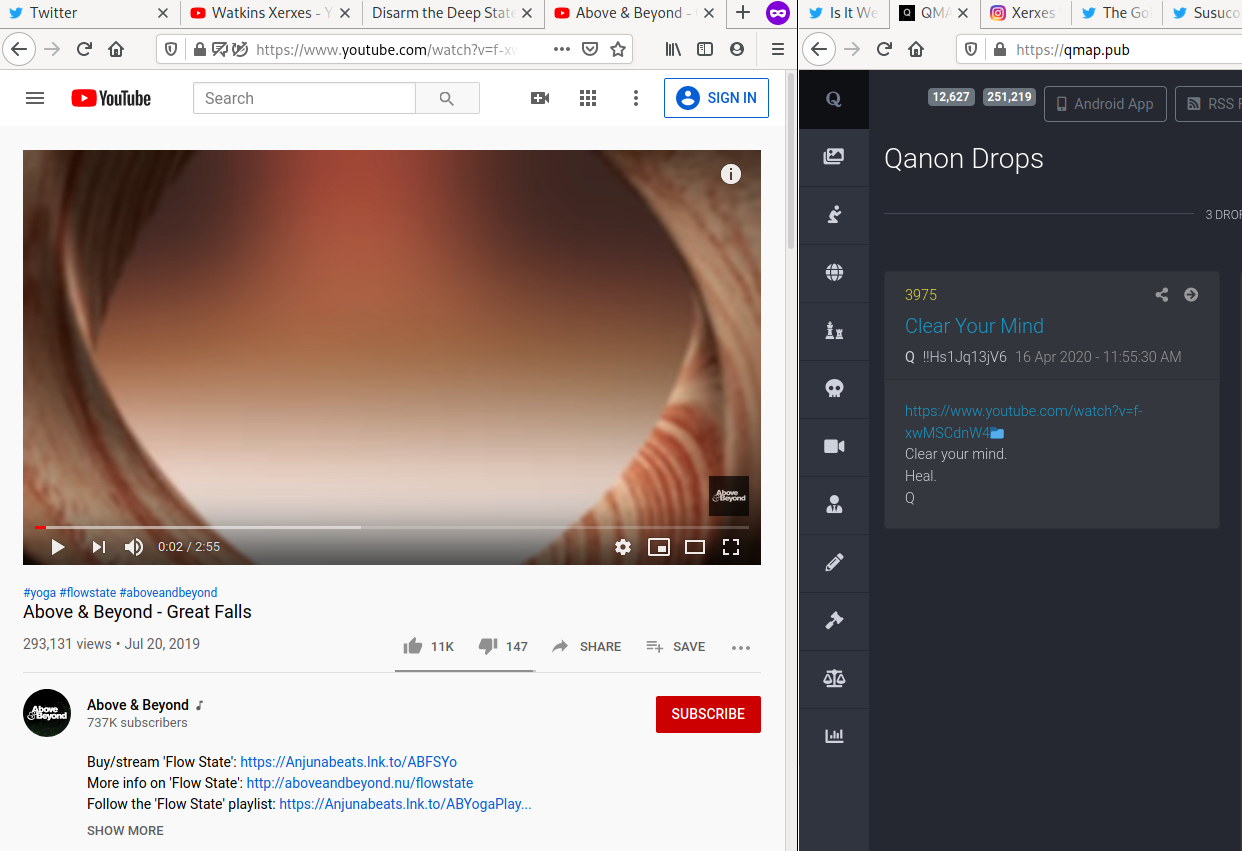
Task: Switch to the Twitter tab
Action: point(90,13)
